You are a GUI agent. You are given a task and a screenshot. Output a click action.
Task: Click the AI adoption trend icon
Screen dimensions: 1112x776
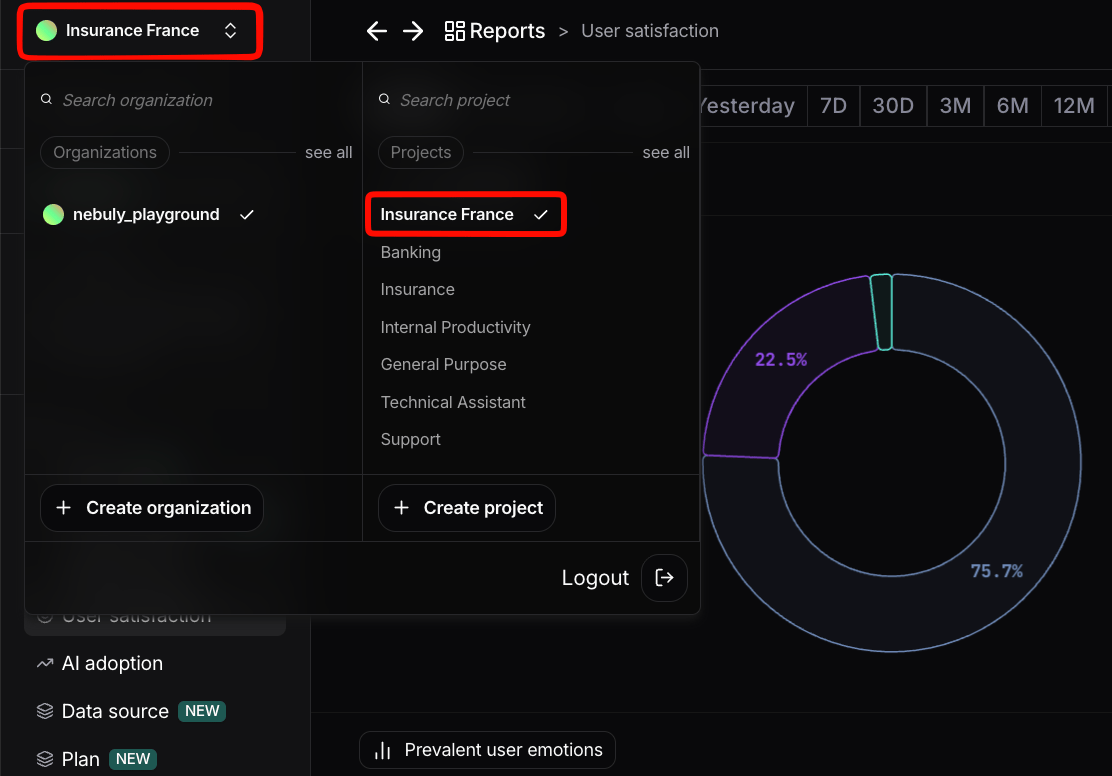point(45,663)
